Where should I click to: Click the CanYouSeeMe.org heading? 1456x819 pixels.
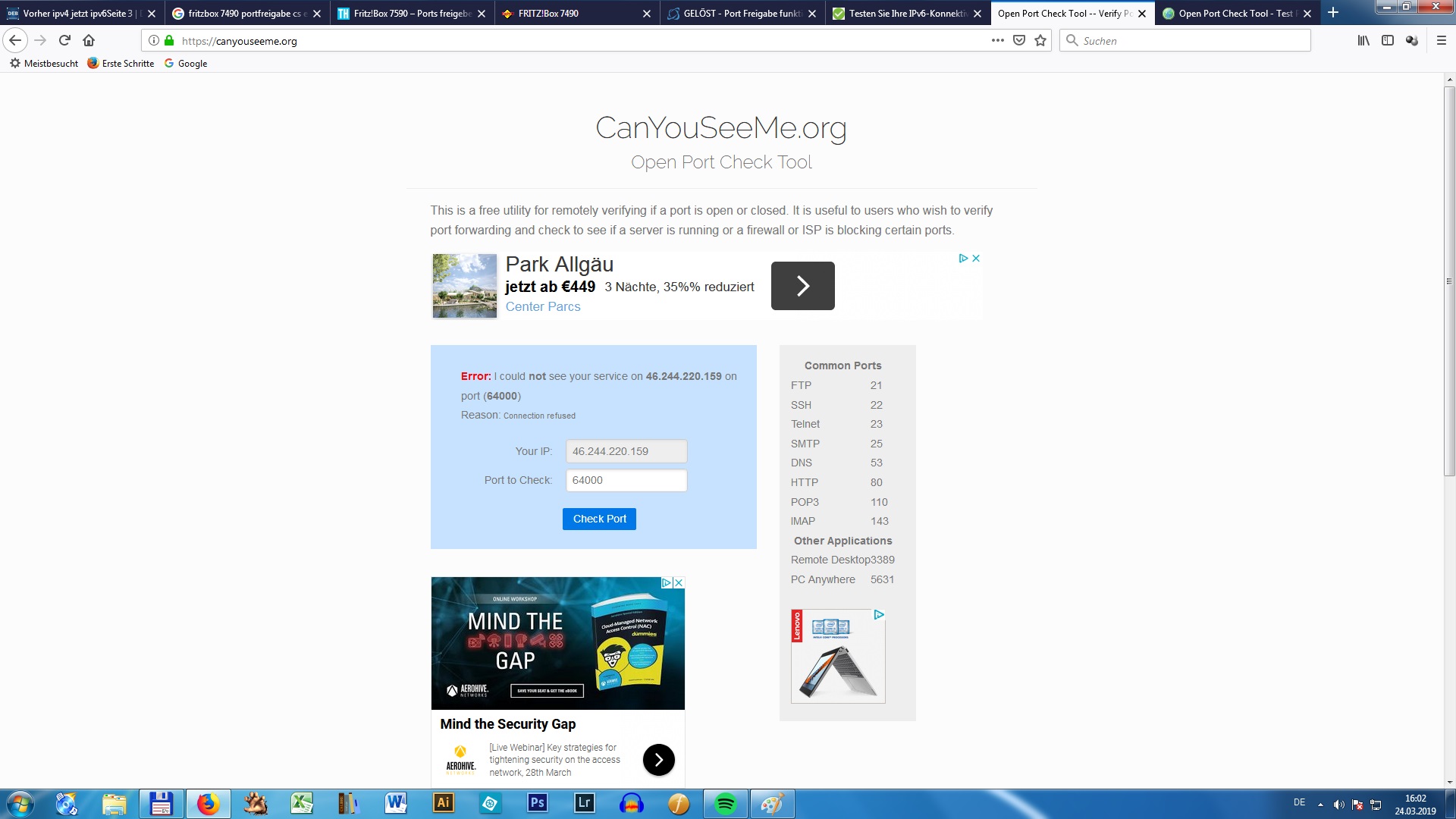[721, 127]
